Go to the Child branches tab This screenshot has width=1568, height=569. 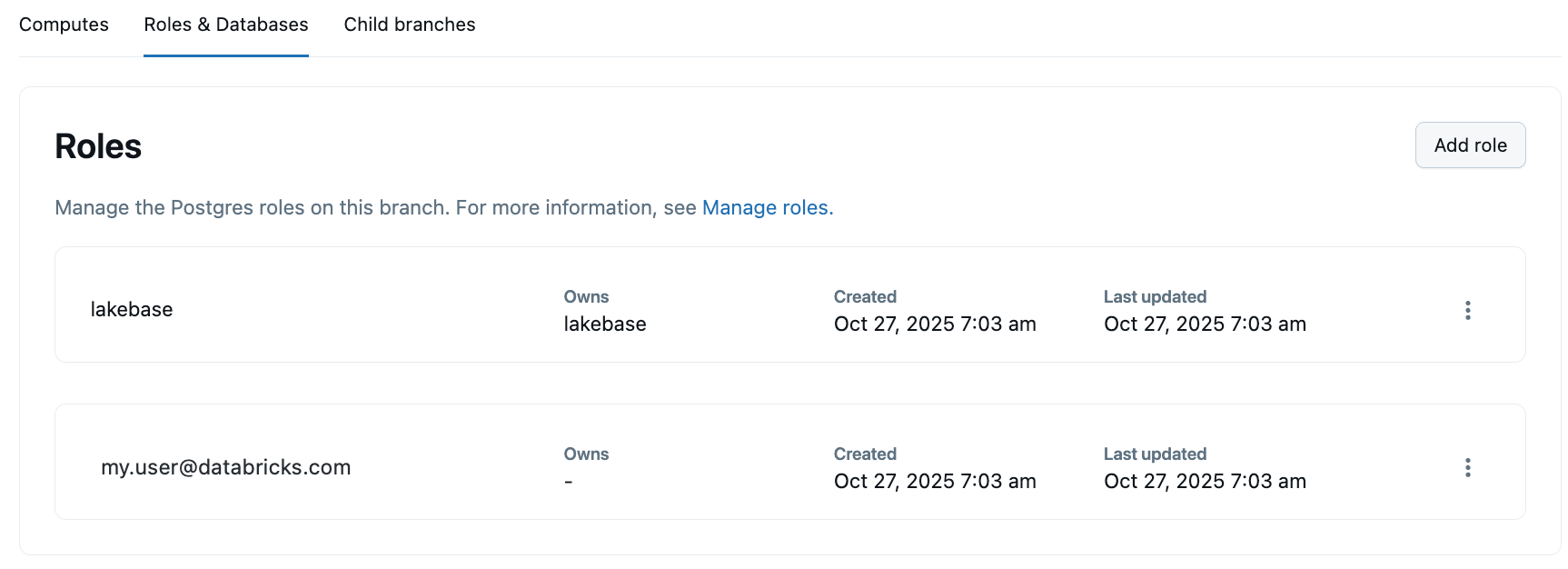410,25
